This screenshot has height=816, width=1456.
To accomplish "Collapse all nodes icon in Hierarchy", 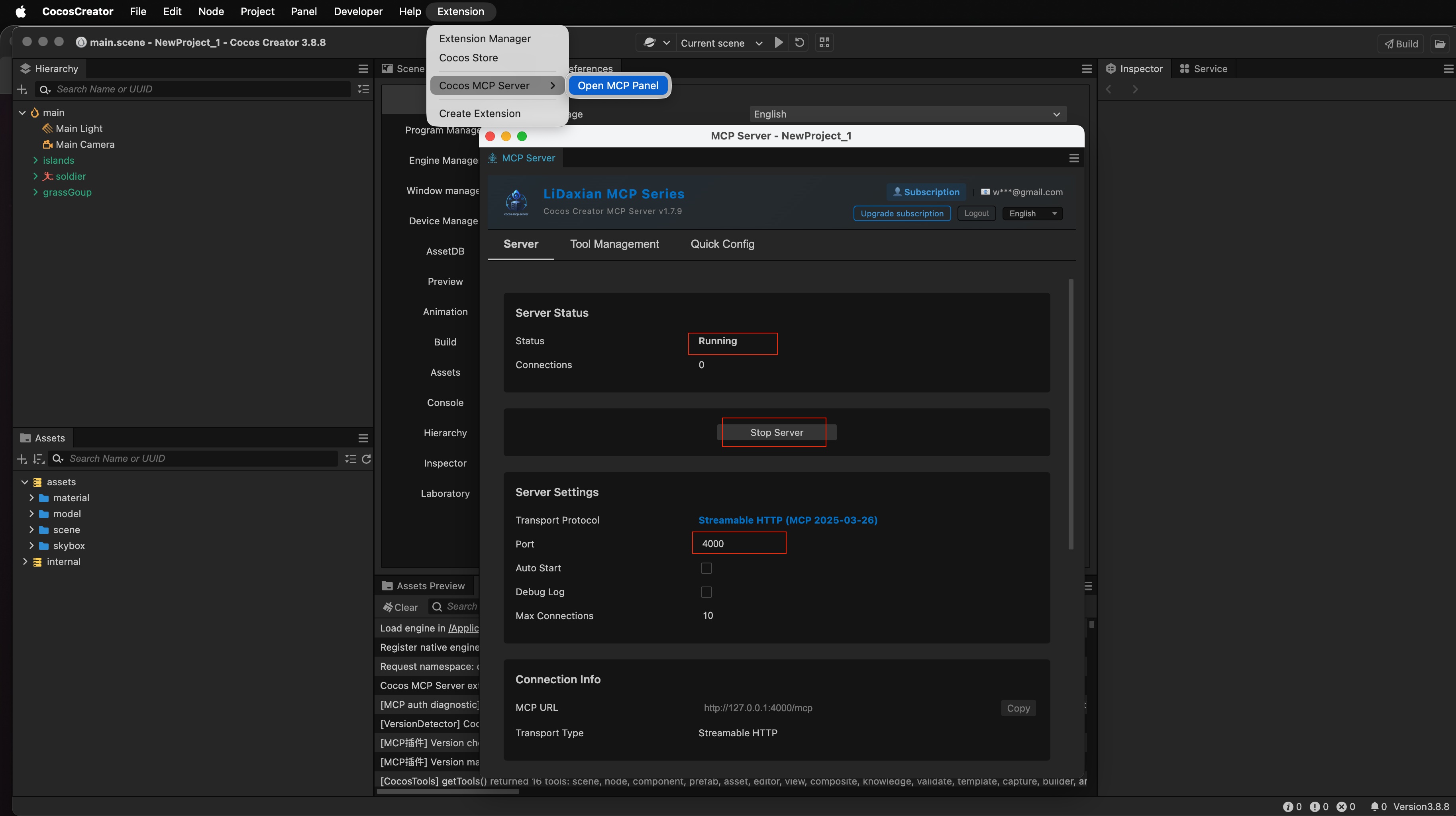I will tap(363, 89).
